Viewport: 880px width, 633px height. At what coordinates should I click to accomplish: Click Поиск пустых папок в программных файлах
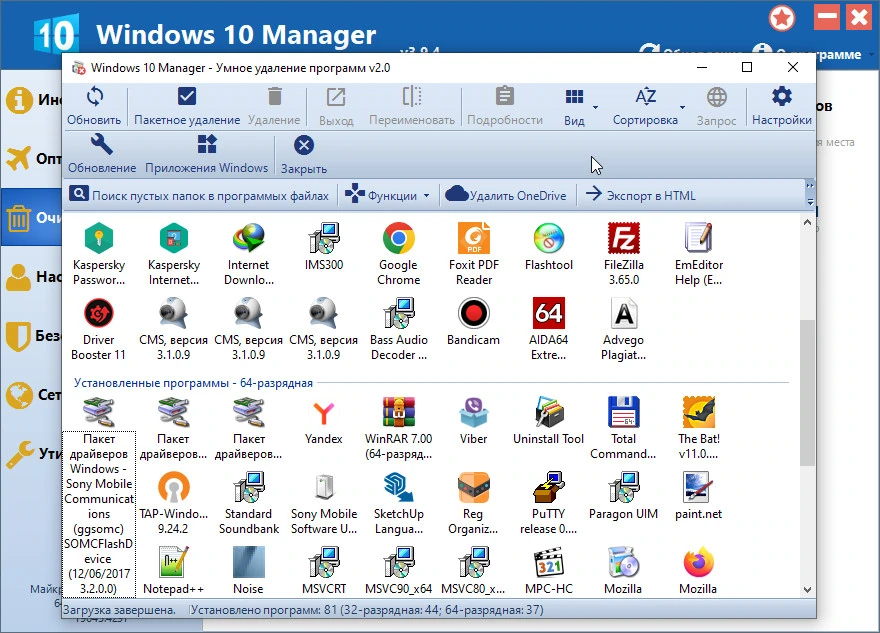pyautogui.click(x=199, y=195)
